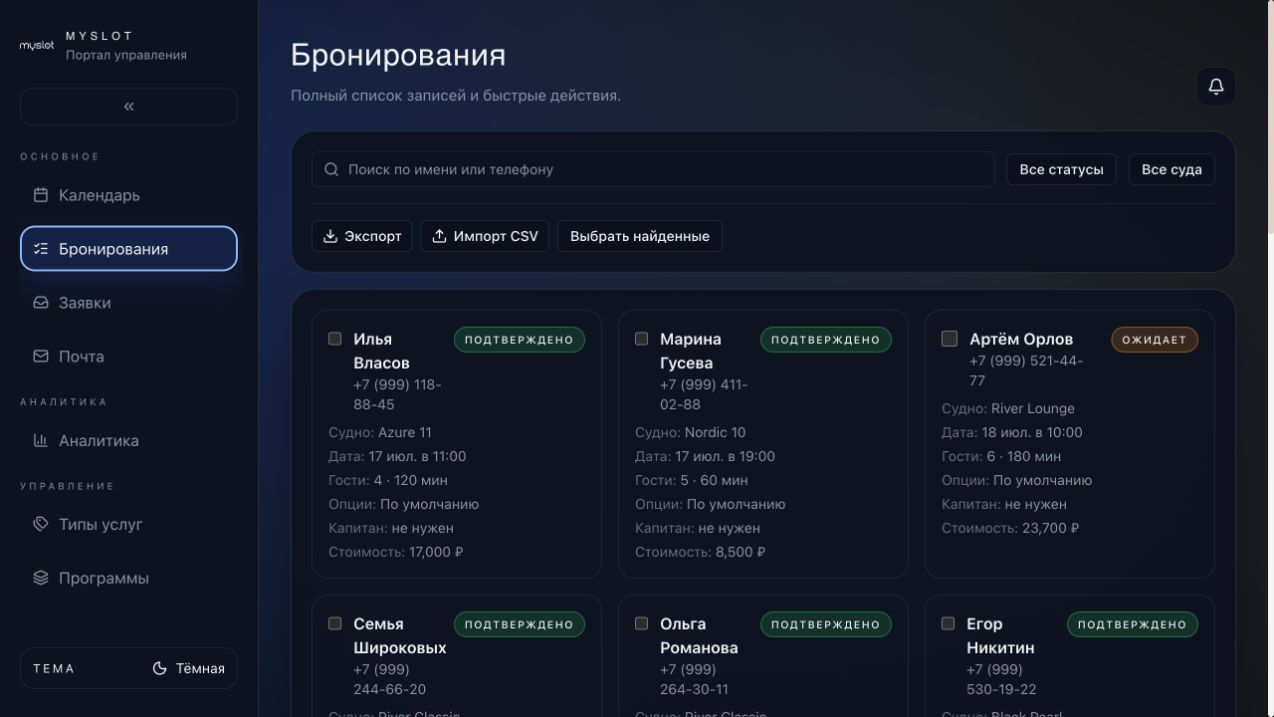Open the Все суда filter dropdown
The width and height of the screenshot is (1274, 717).
pyautogui.click(x=1172, y=170)
